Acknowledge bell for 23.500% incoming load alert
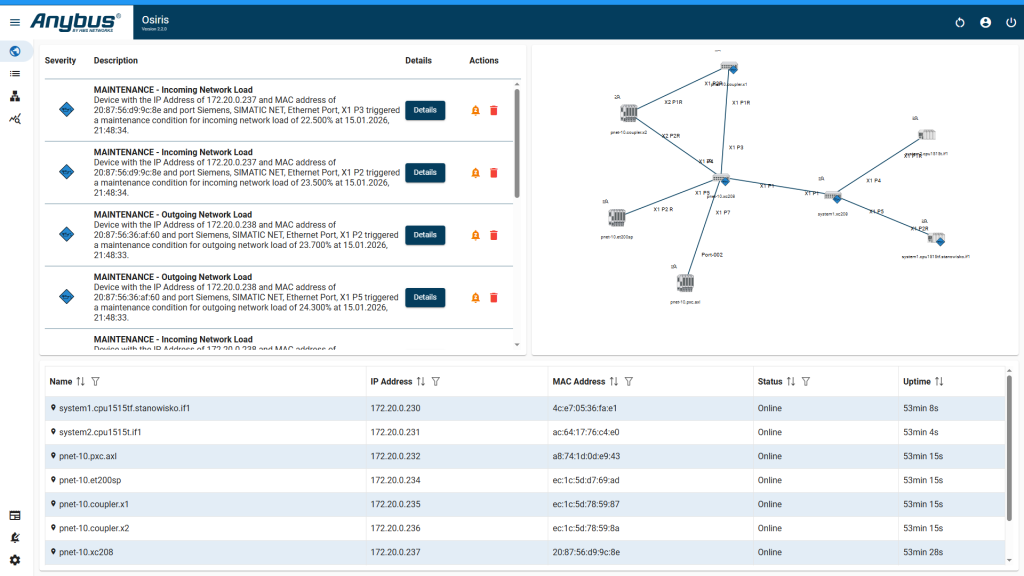 point(475,172)
